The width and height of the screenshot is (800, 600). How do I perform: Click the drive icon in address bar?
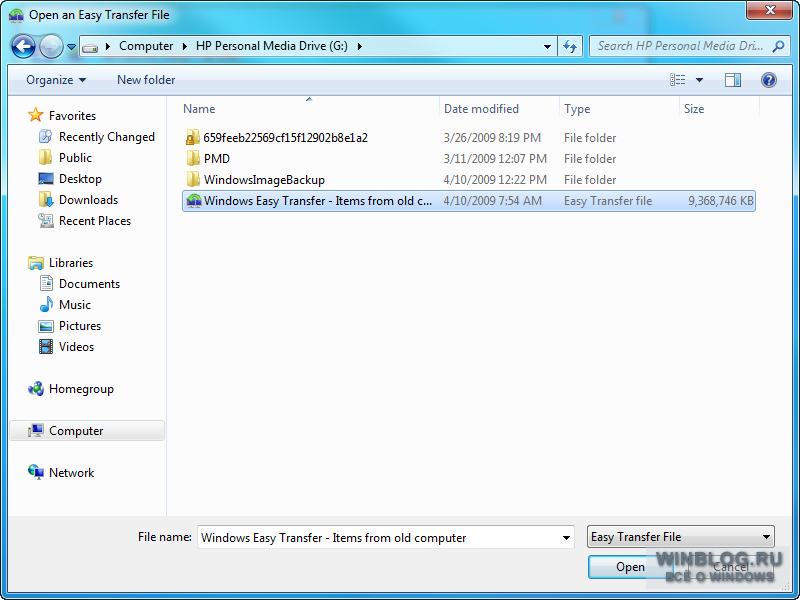click(90, 47)
